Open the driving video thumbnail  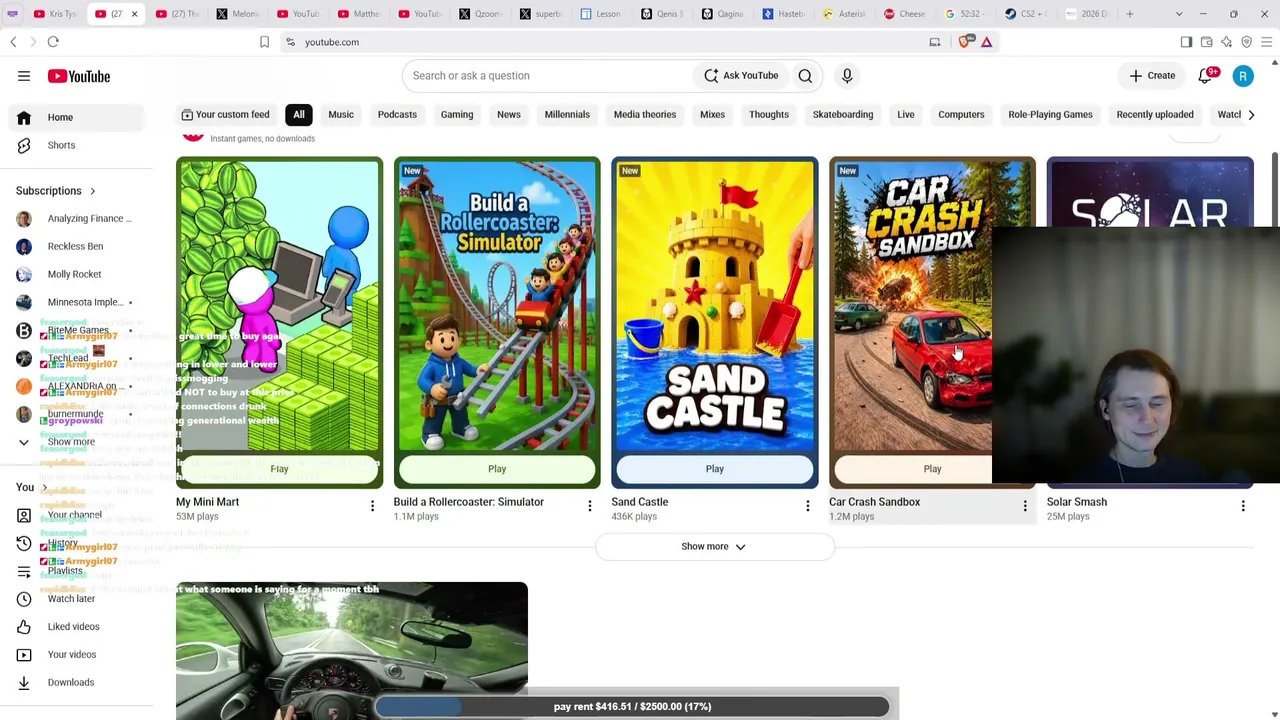coord(352,650)
